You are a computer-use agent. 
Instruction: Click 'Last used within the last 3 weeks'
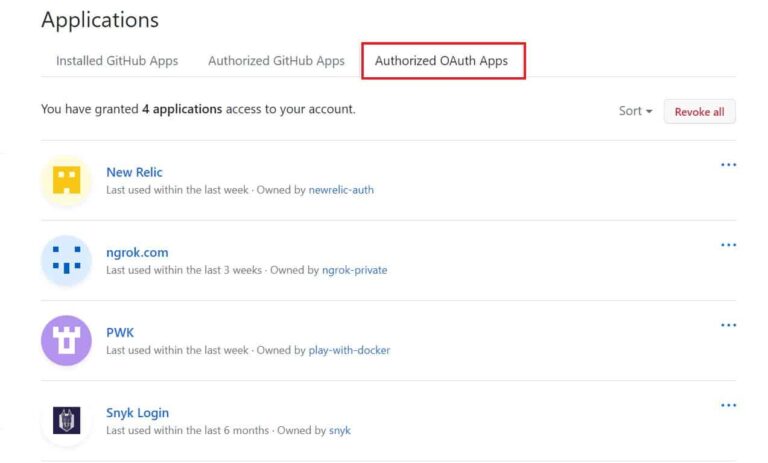point(184,270)
